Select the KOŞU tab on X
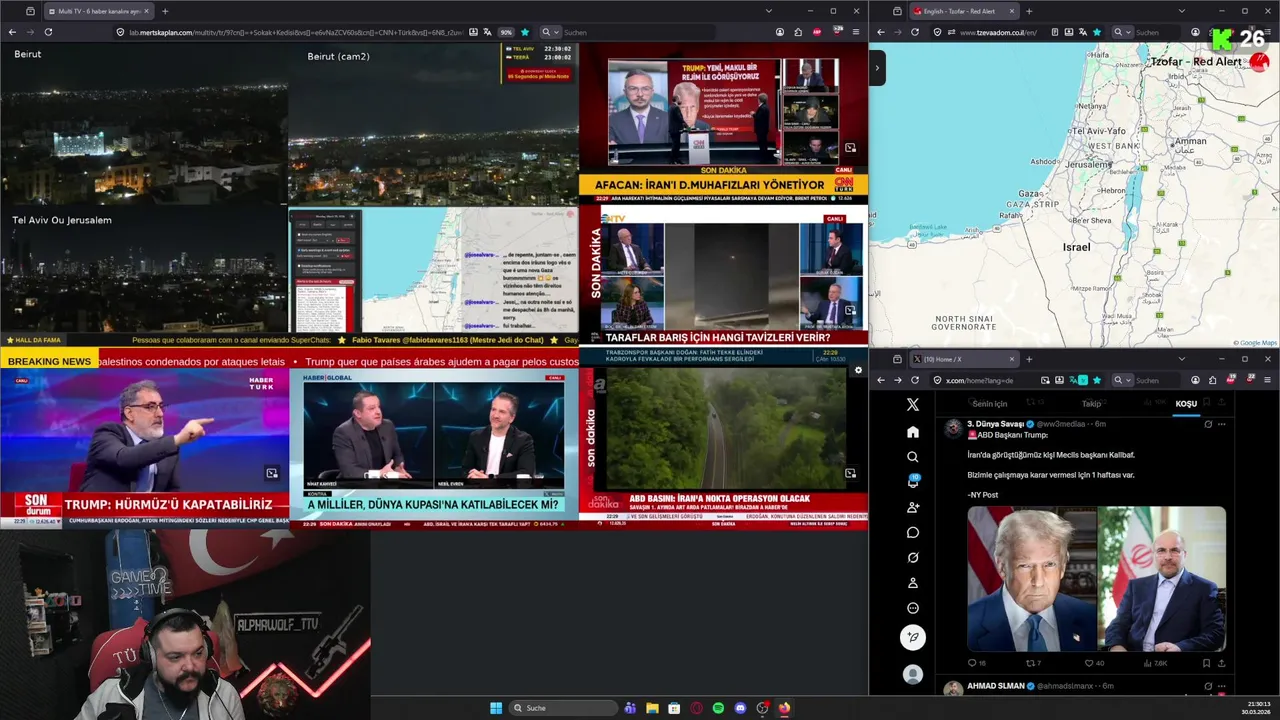 [x=1186, y=404]
